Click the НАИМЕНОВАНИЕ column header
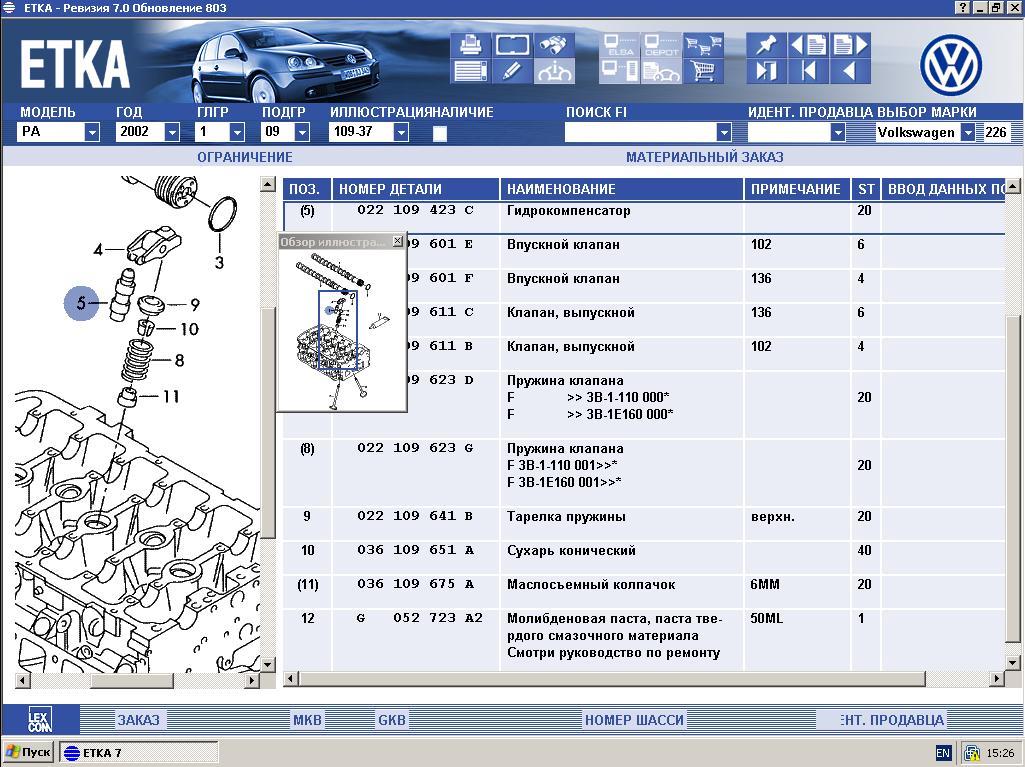This screenshot has height=767, width=1025. point(622,189)
